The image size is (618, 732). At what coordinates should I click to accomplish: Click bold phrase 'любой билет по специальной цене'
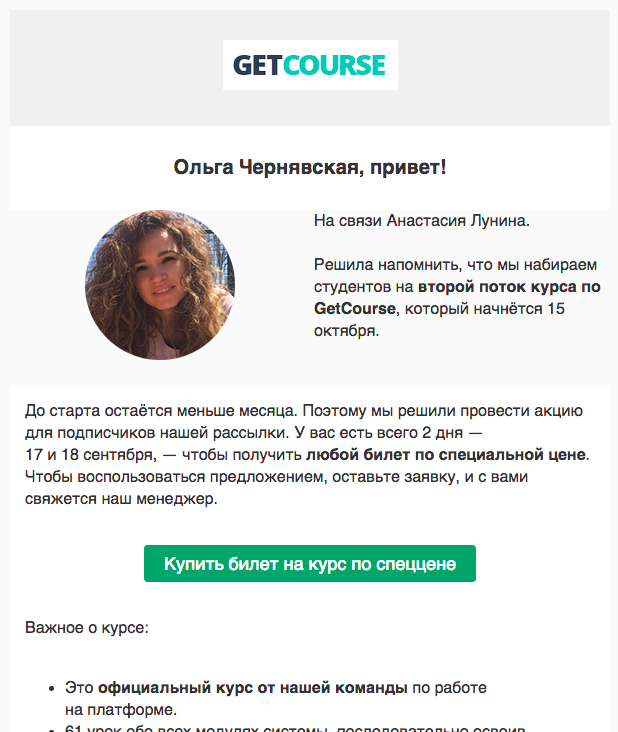click(x=446, y=455)
